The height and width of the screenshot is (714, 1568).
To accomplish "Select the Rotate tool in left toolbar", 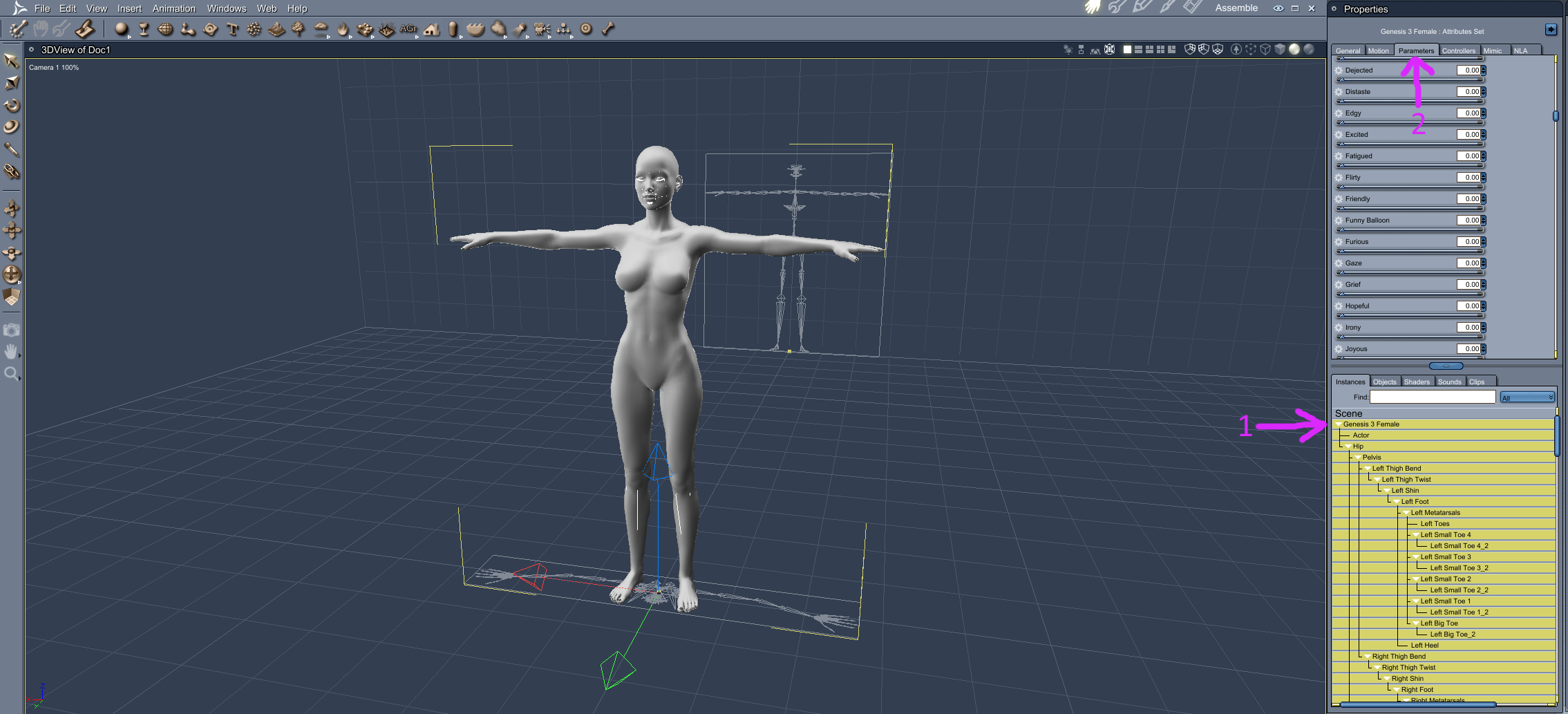I will pos(12,105).
